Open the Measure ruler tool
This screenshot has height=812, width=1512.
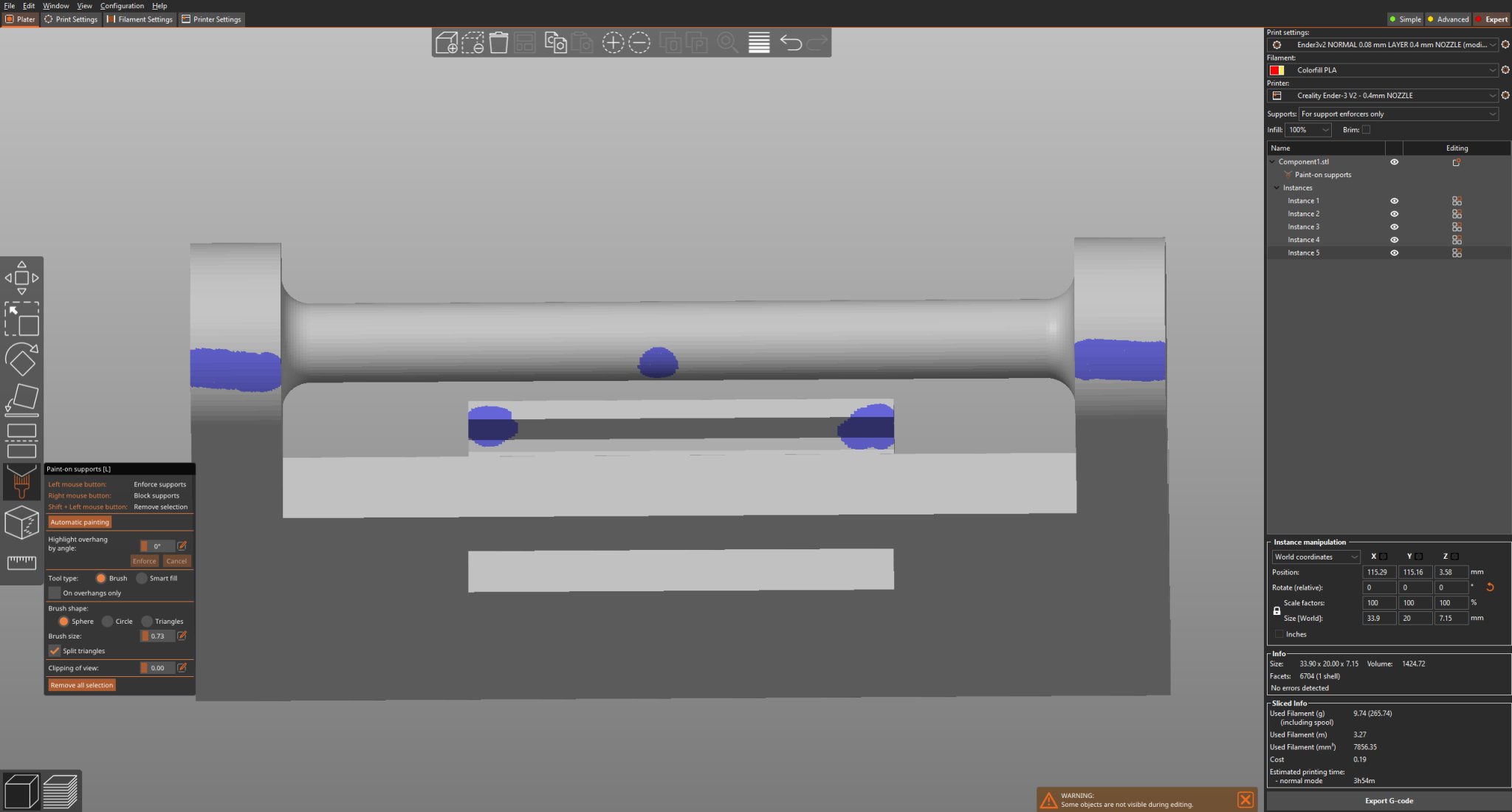pos(21,562)
